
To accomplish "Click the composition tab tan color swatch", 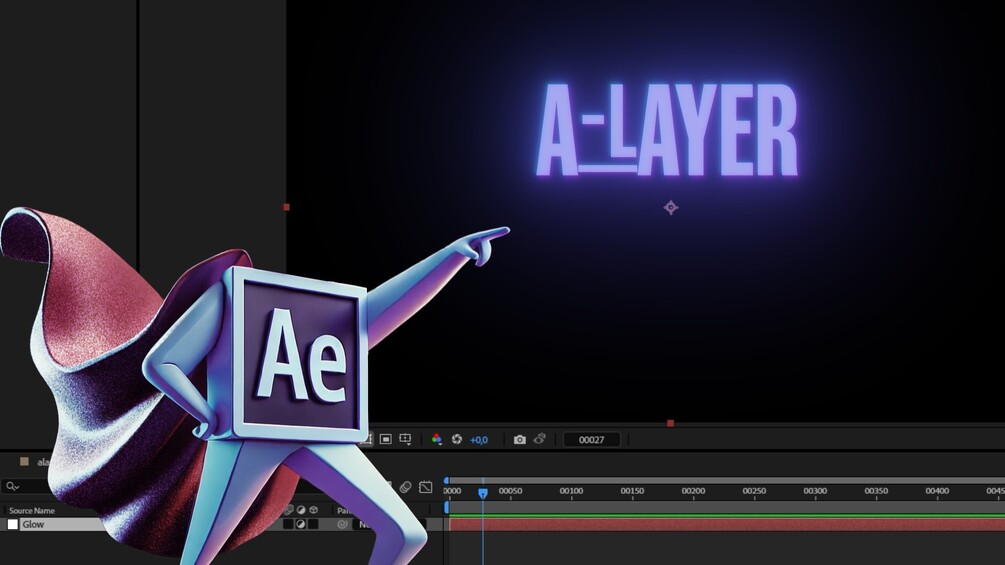I will pyautogui.click(x=24, y=461).
